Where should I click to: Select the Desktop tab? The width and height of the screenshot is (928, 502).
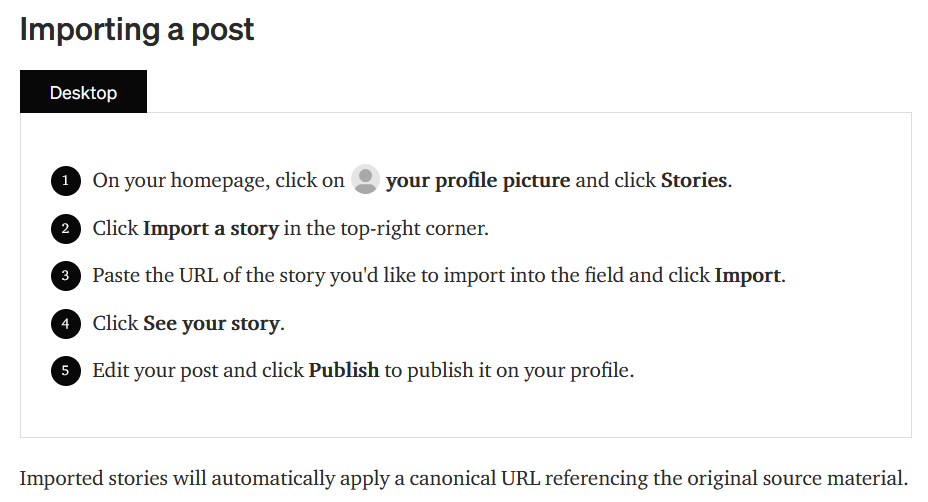(x=83, y=92)
